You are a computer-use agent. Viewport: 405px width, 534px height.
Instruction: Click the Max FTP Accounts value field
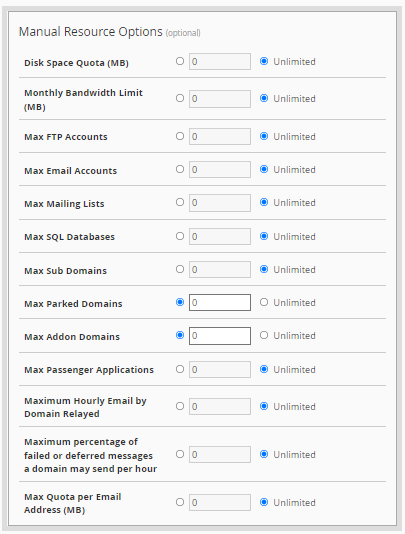(x=220, y=137)
